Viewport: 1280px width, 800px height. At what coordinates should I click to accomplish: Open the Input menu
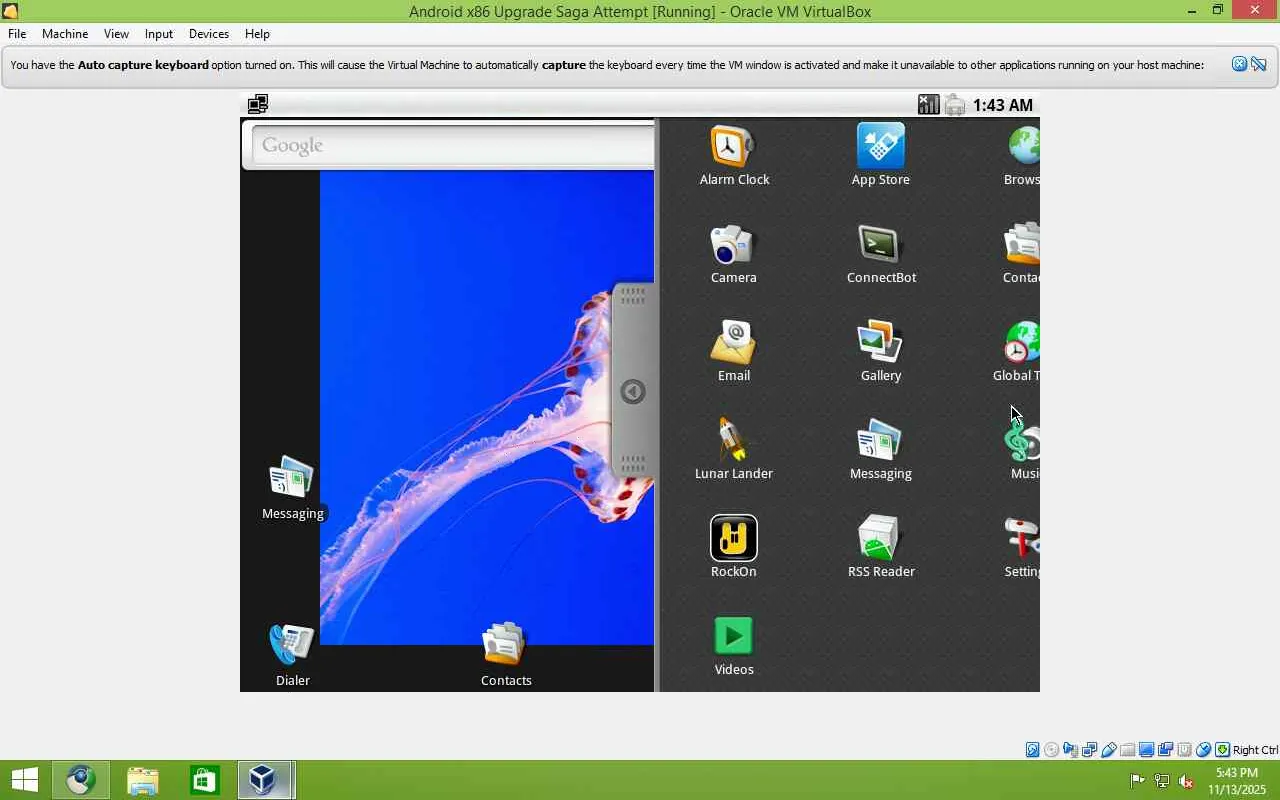(159, 33)
